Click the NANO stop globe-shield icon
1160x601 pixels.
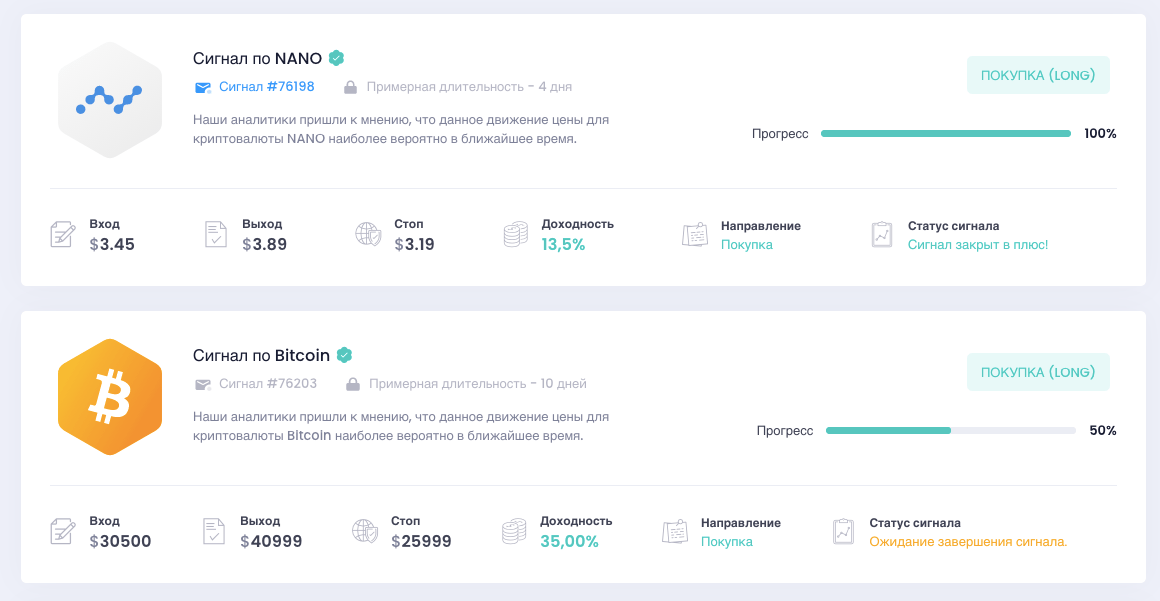point(368,234)
